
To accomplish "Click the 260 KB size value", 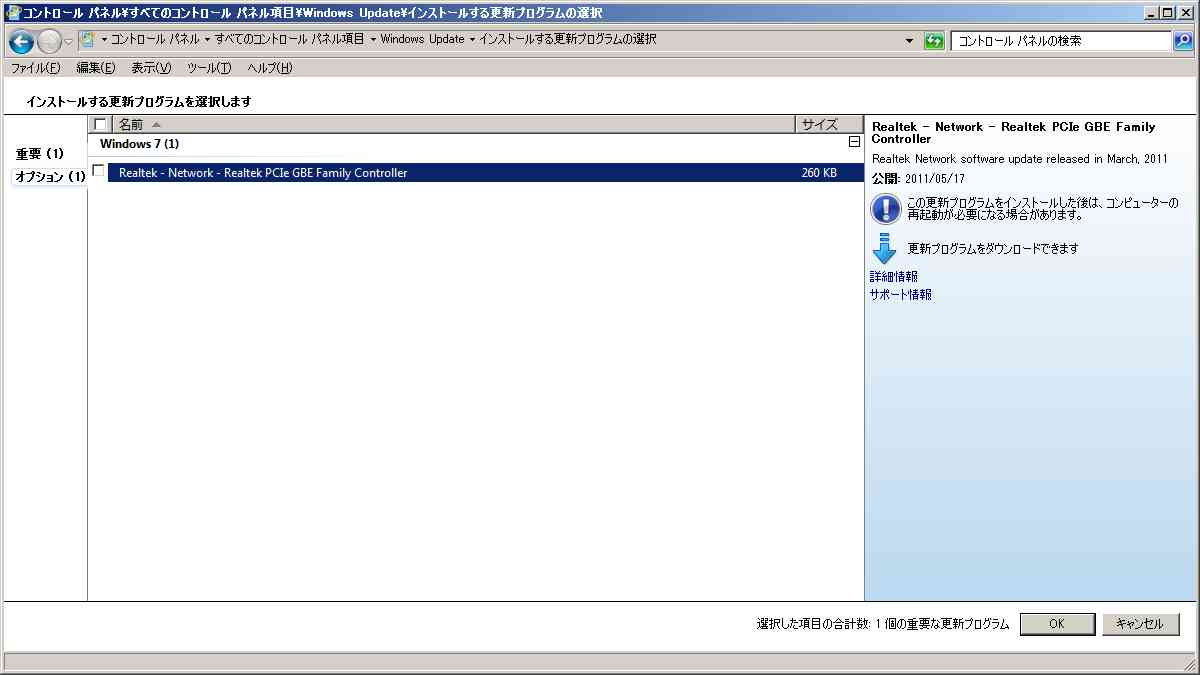I will [819, 173].
